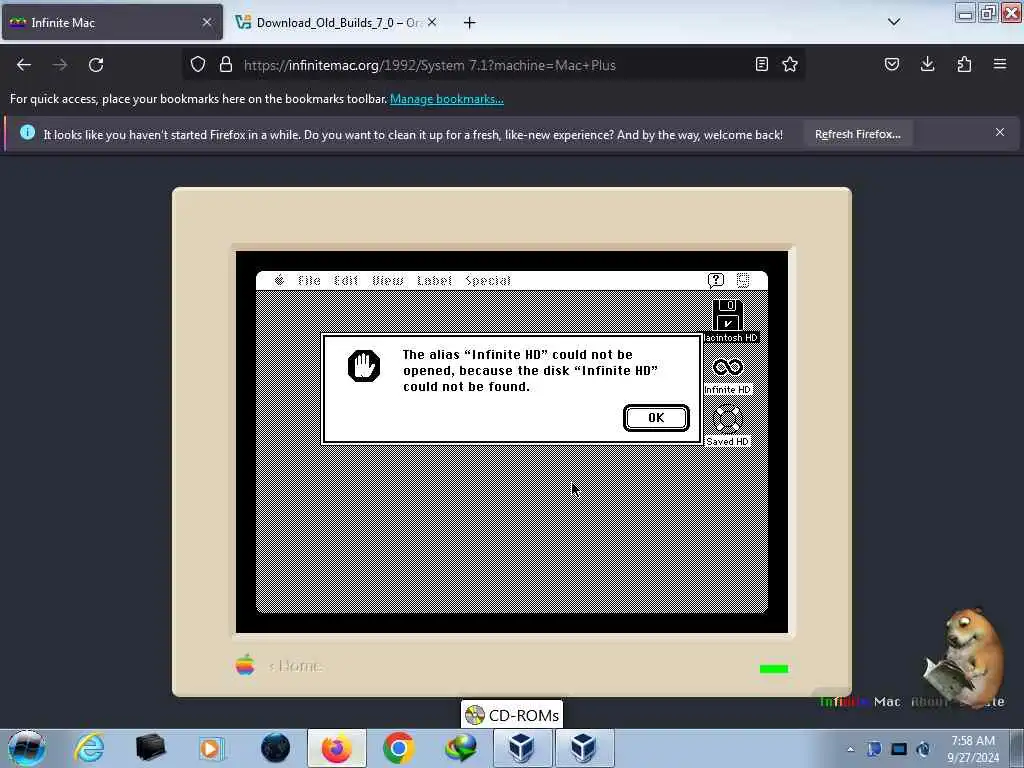Open the Label menu in Finder
Screen dimensions: 1024x768
pyautogui.click(x=434, y=280)
